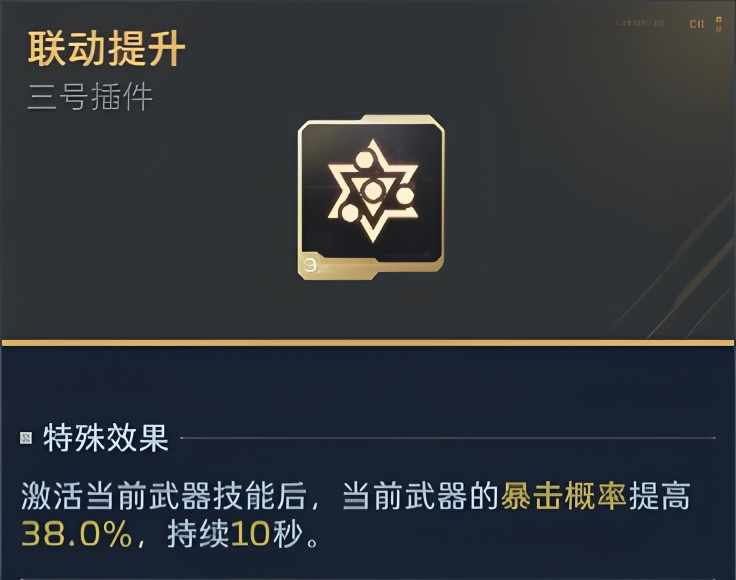Click the 当前武器的 text

pos(420,496)
